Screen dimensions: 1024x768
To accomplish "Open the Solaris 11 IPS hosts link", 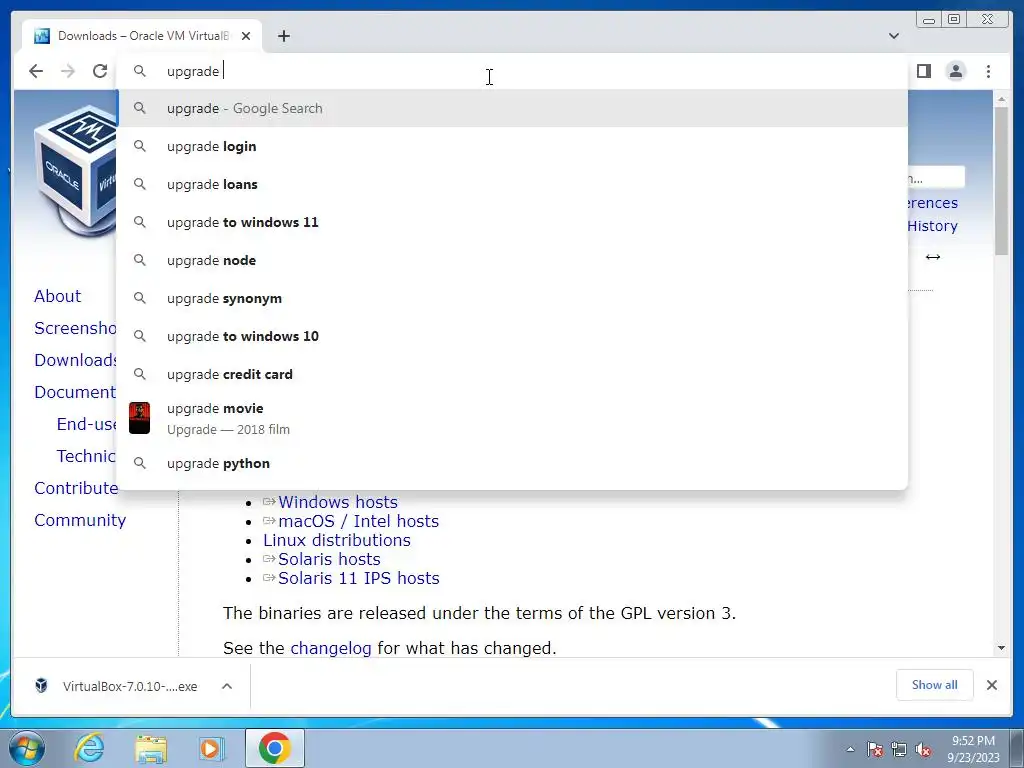I will (359, 578).
